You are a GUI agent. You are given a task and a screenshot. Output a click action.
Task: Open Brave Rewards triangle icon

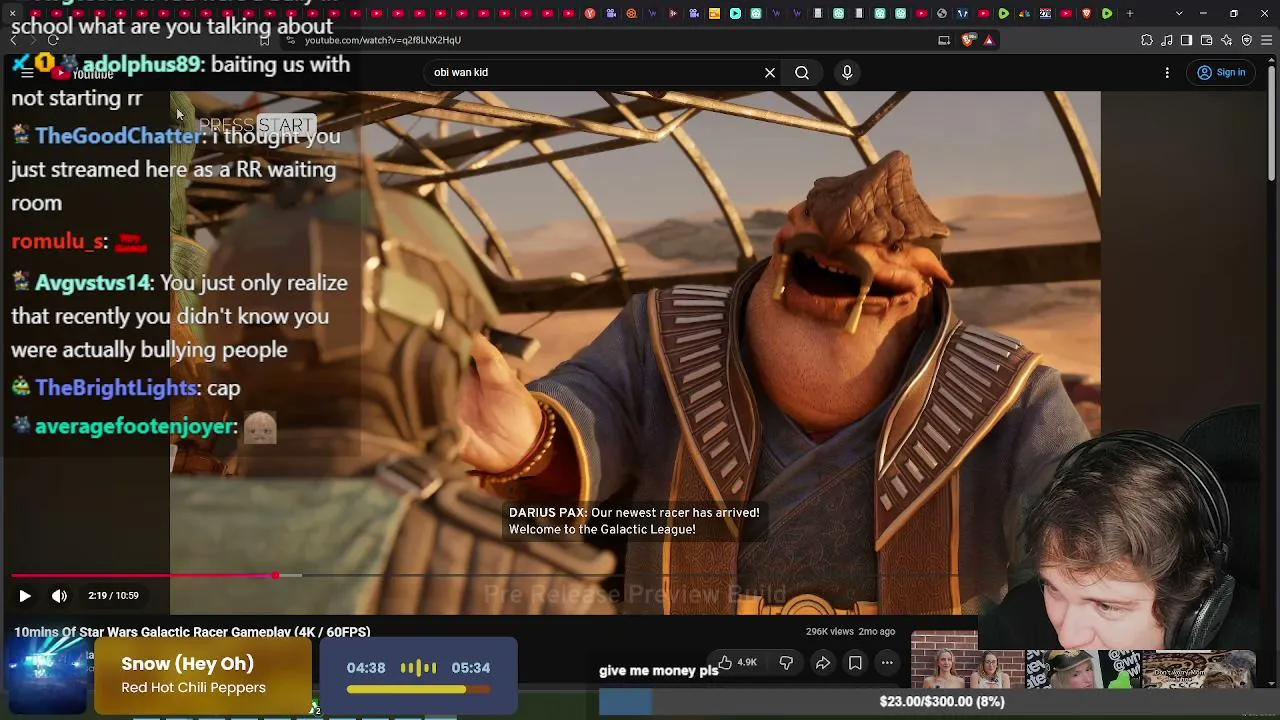989,40
